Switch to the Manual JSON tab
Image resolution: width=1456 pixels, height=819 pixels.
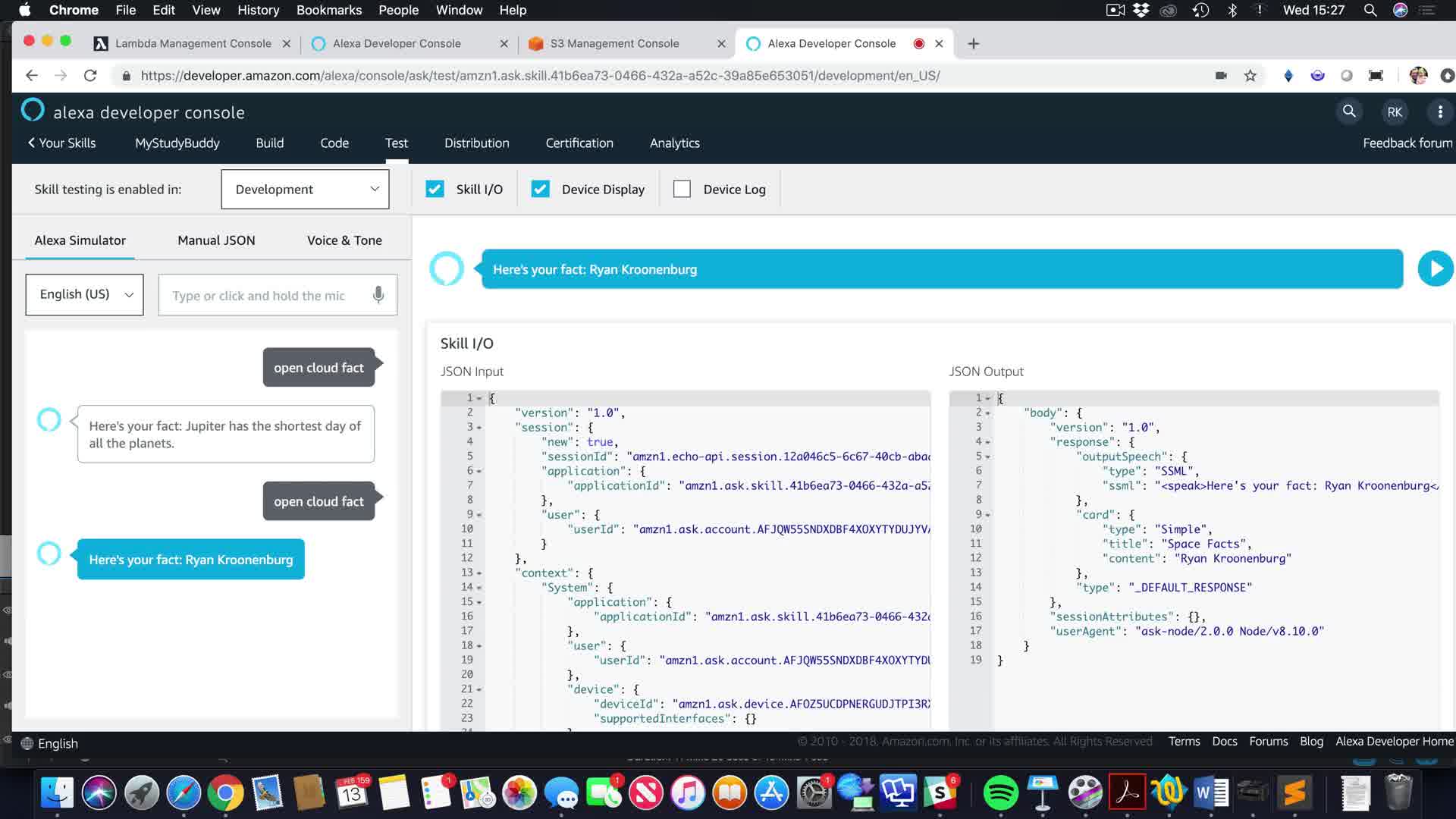point(216,240)
